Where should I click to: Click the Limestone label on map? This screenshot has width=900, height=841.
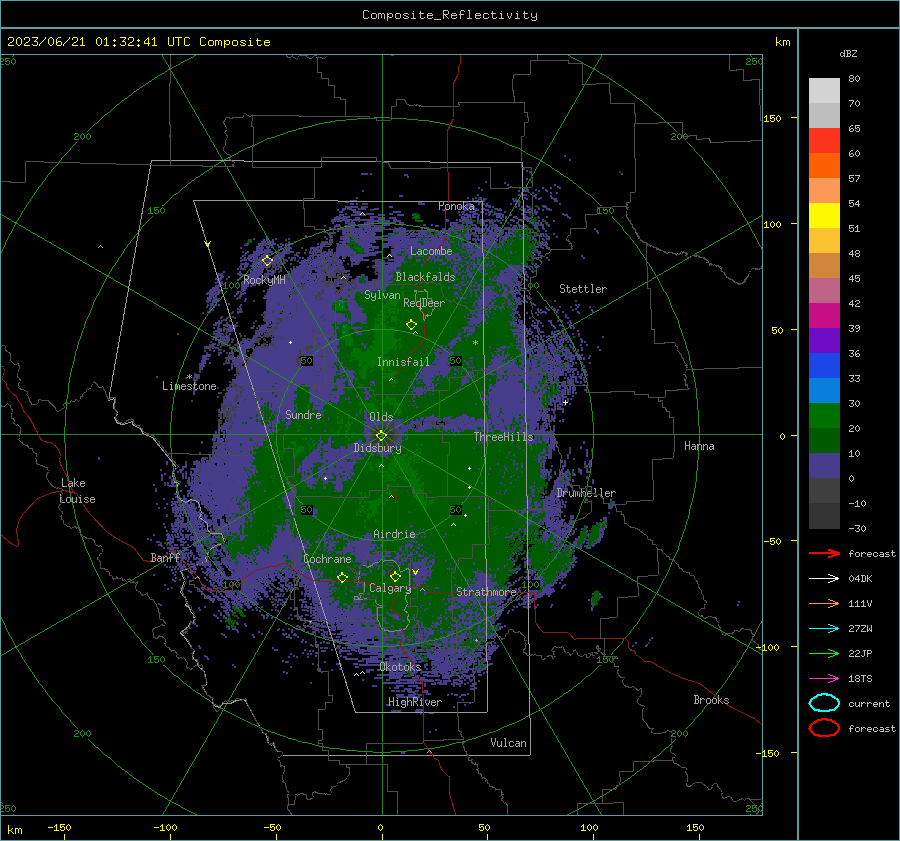tap(189, 386)
